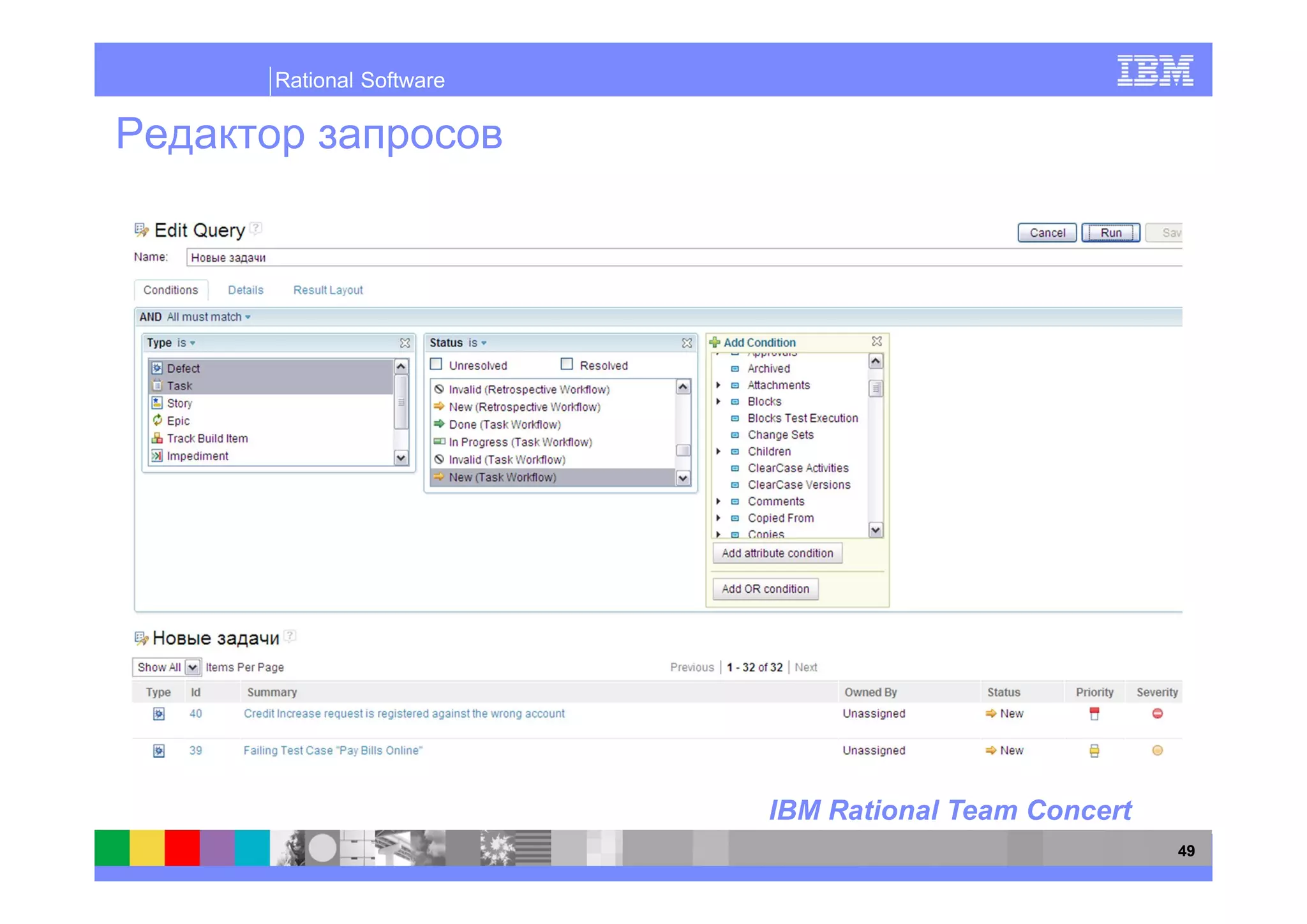Click Done (Task Workflow) green arrow icon
Image resolution: width=1307 pixels, height=924 pixels.
click(439, 424)
